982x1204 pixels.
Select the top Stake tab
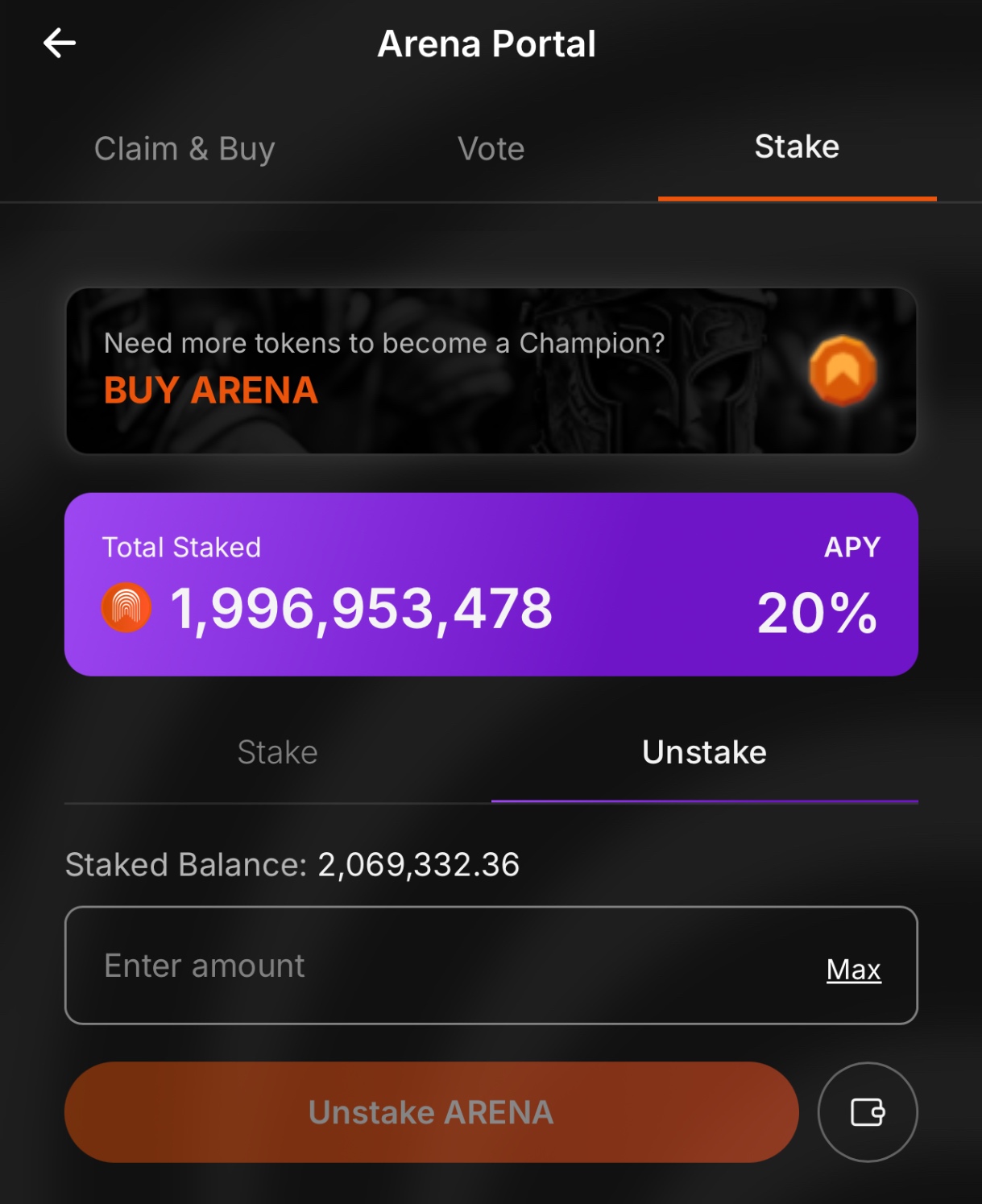(x=797, y=147)
